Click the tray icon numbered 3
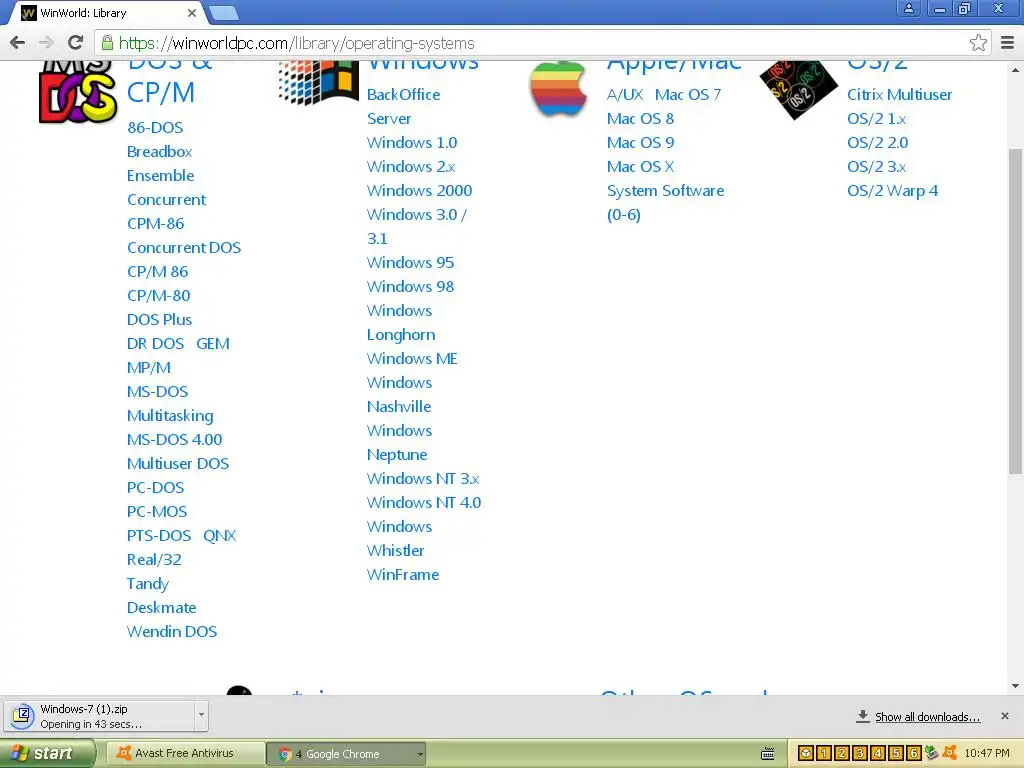The height and width of the screenshot is (768, 1024). click(x=860, y=754)
